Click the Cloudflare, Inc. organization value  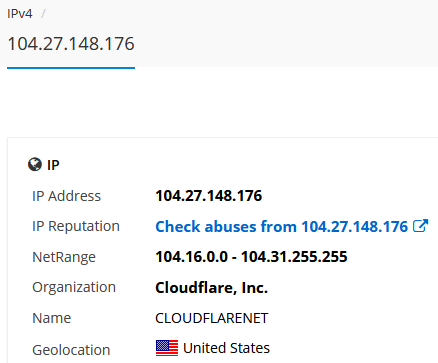click(211, 287)
